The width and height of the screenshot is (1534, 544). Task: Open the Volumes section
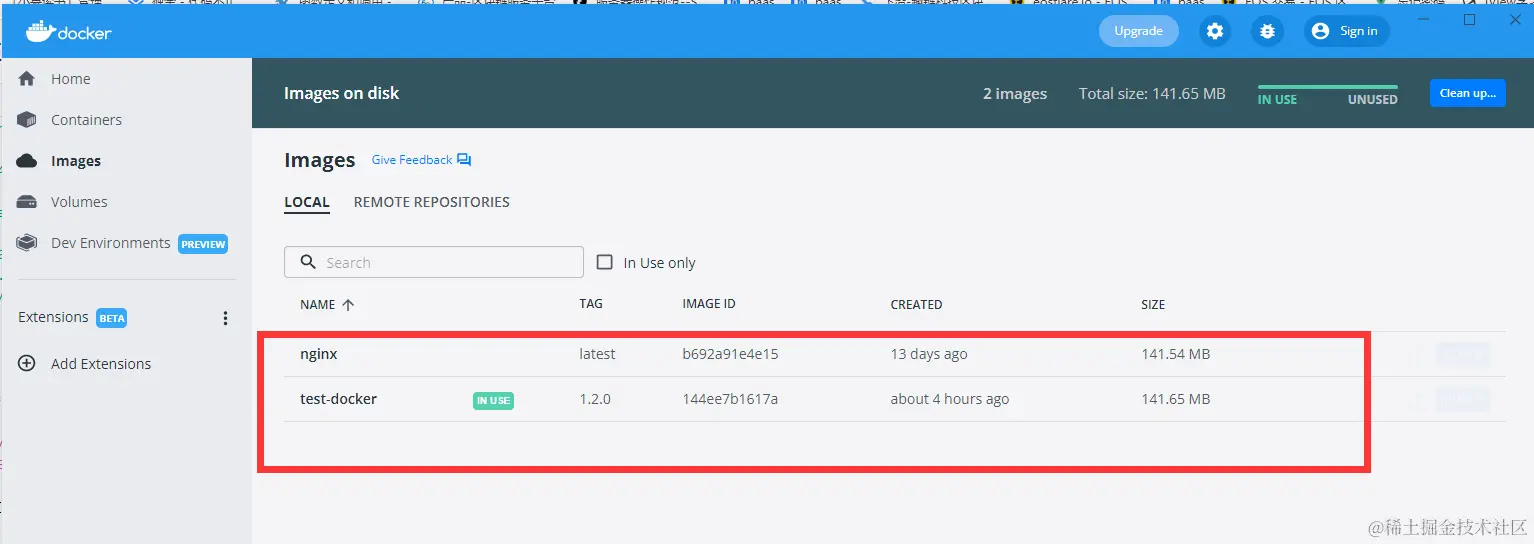[79, 202]
